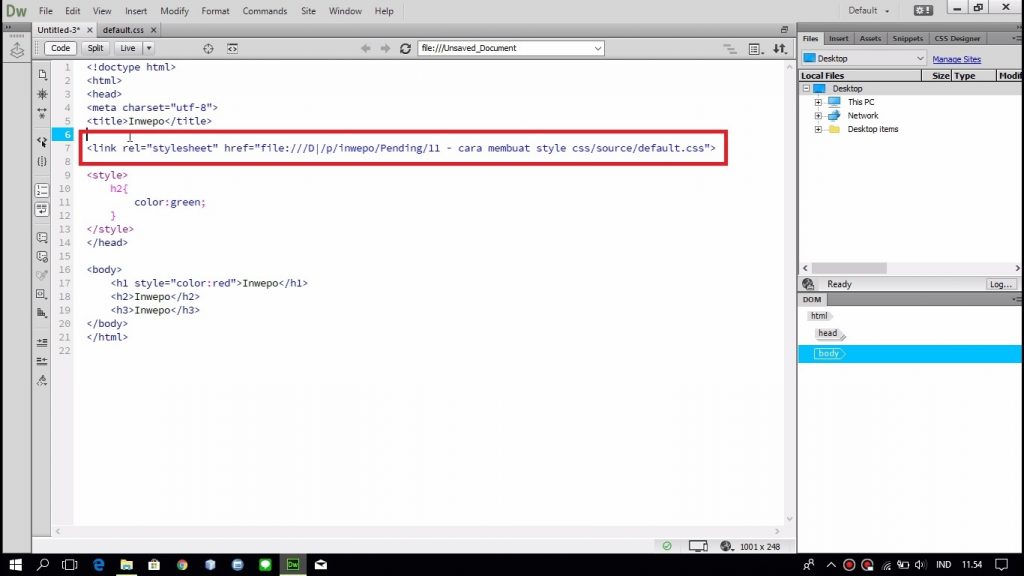Click Remove Comment icon

[x=42, y=257]
